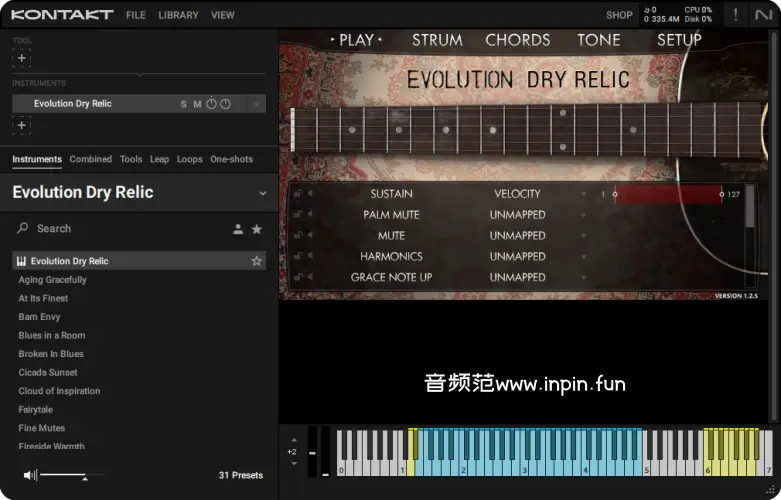Load the Aging Gracefully preset
The height and width of the screenshot is (500, 781).
[52, 280]
